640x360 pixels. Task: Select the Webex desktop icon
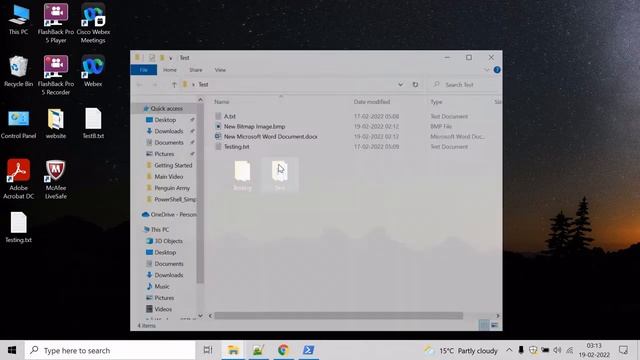pyautogui.click(x=93, y=71)
